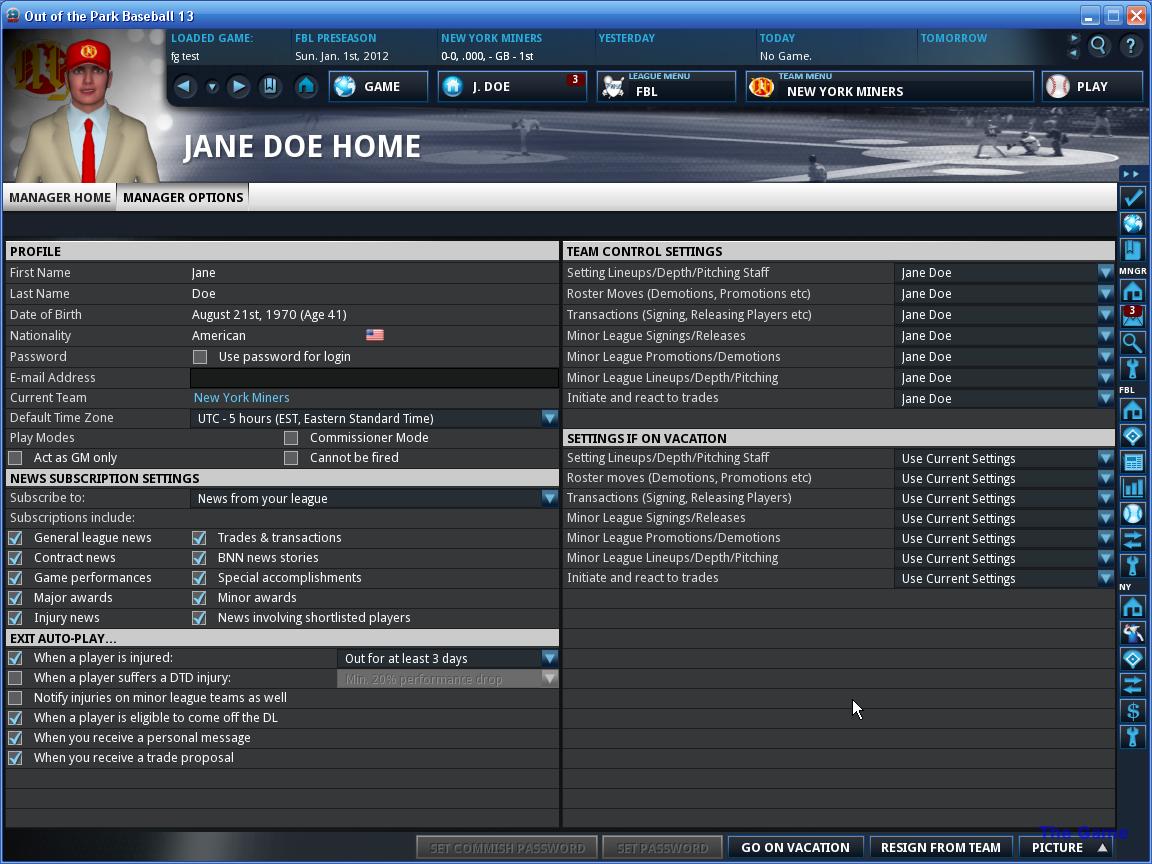1152x864 pixels.
Task: Open the bookmarks icon in the top bar
Action: 270,87
